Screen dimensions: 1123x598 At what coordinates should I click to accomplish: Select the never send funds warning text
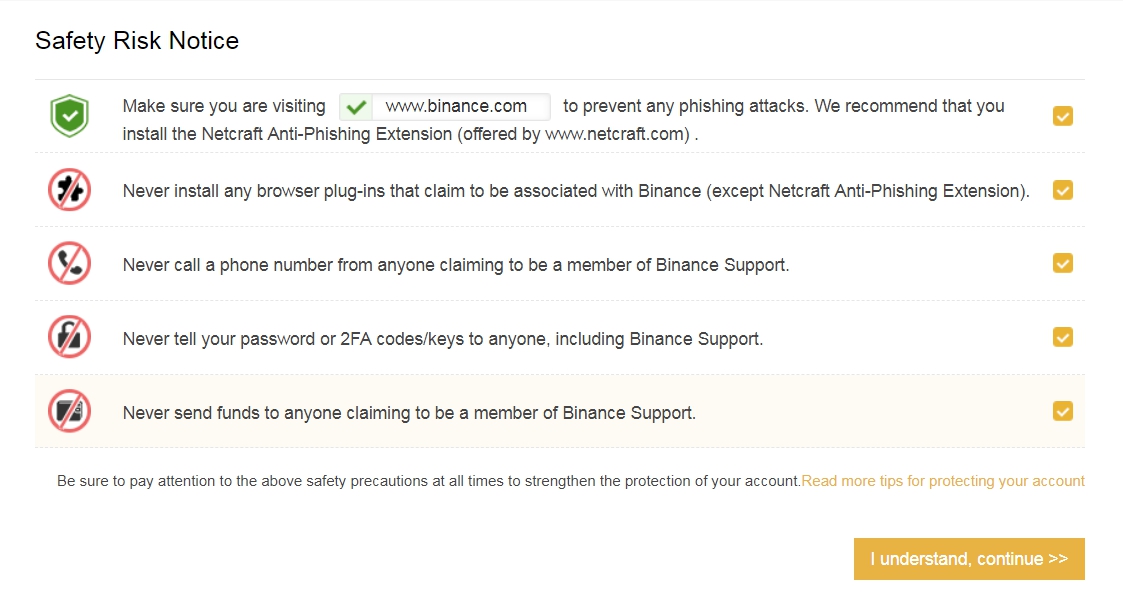tap(408, 413)
